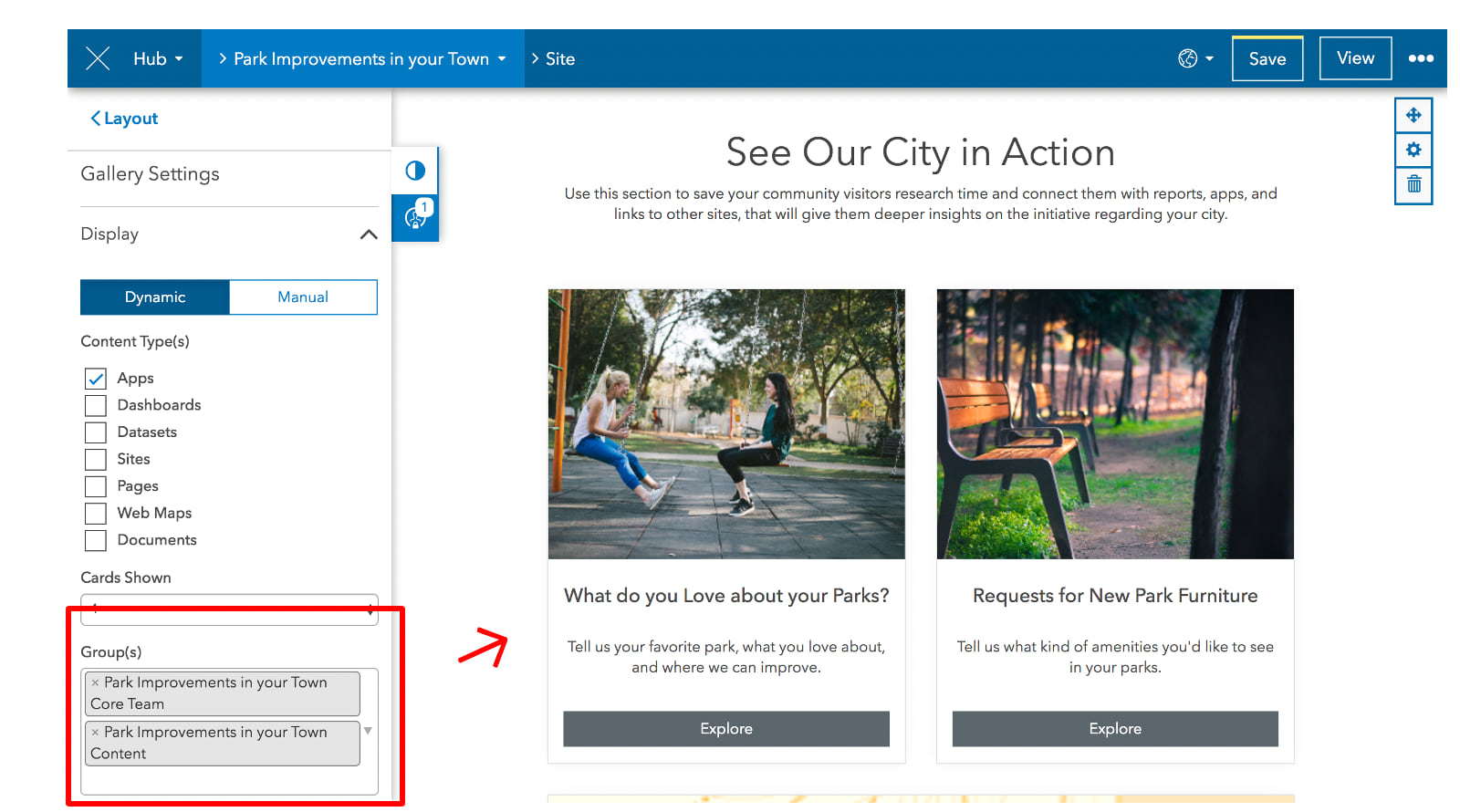
Task: Select the Site breadcrumb
Action: pos(559,58)
